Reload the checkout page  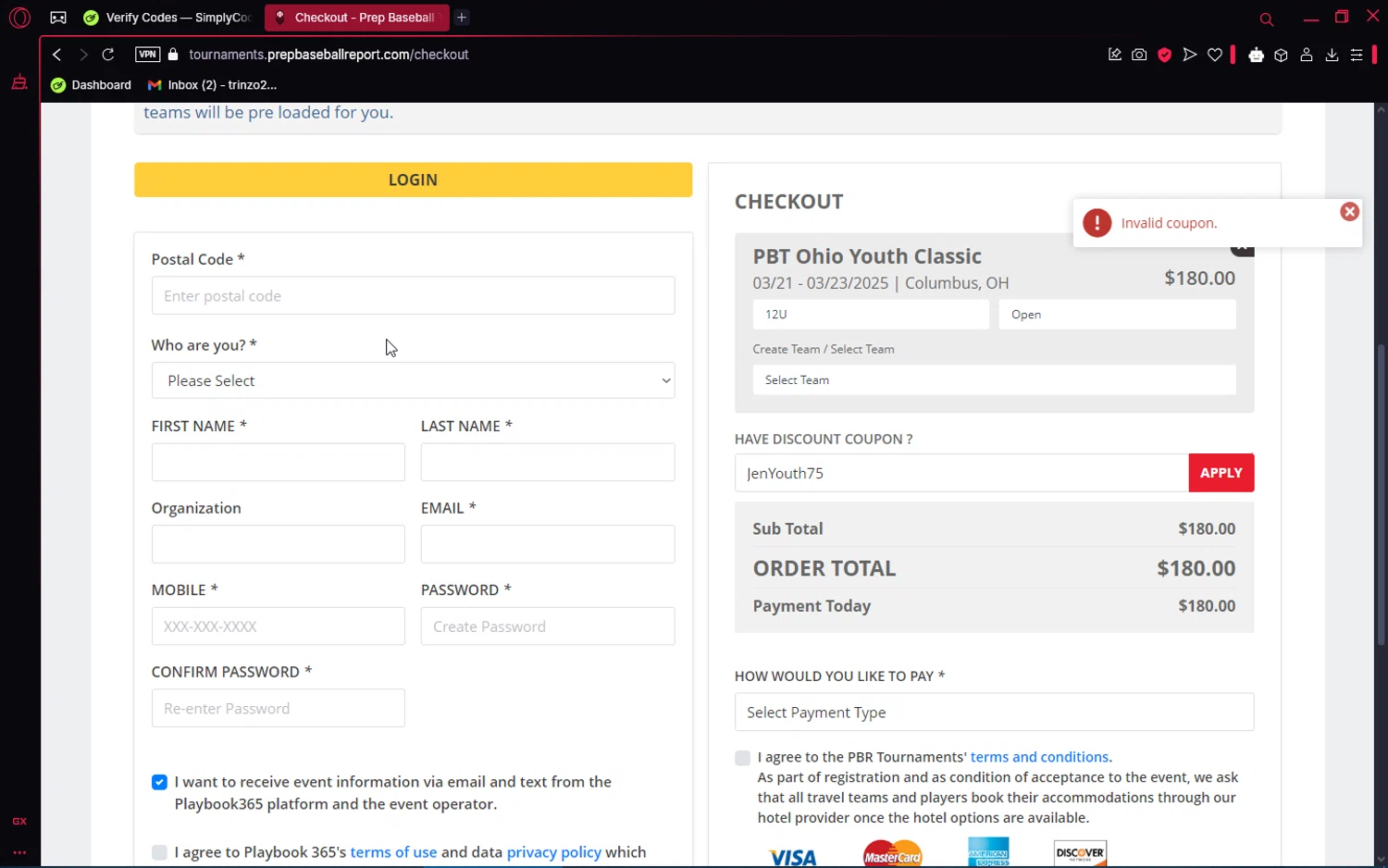(108, 55)
